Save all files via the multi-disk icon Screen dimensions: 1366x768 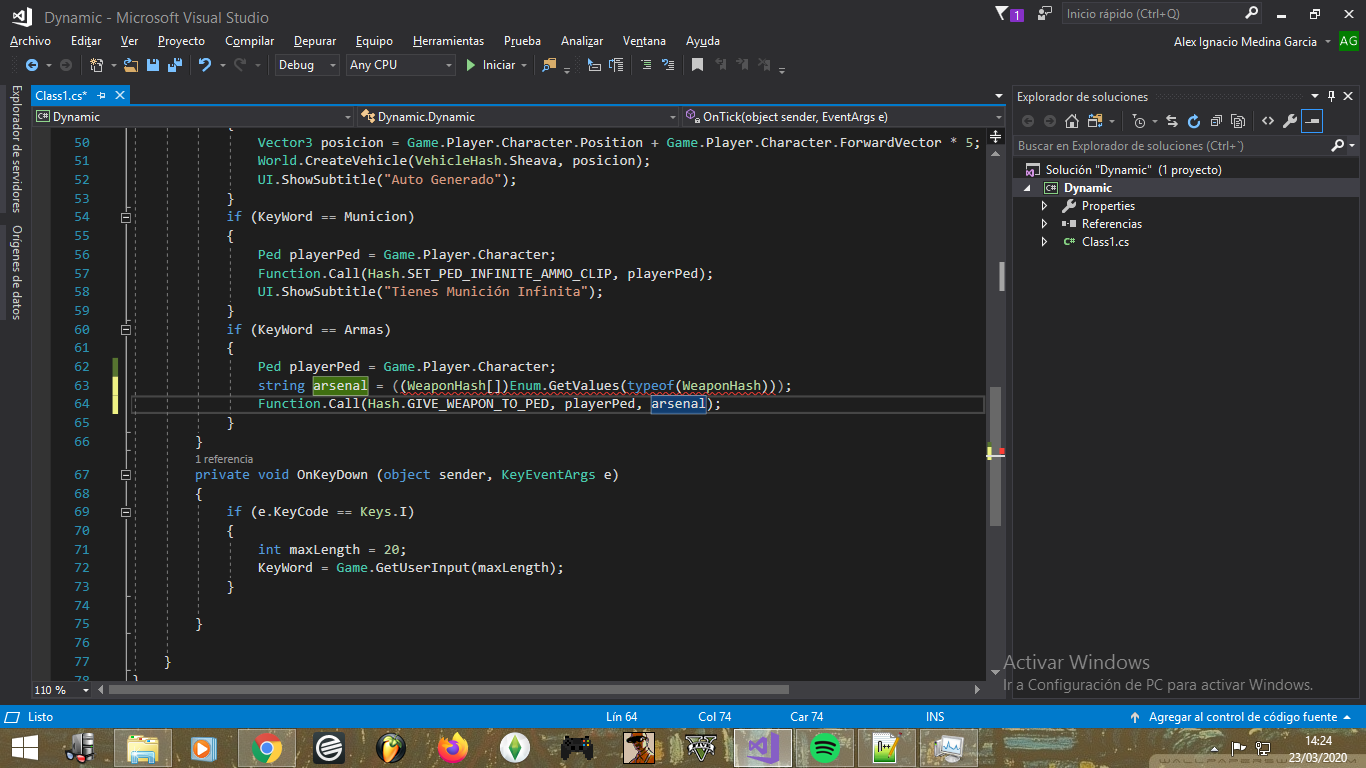coord(174,65)
